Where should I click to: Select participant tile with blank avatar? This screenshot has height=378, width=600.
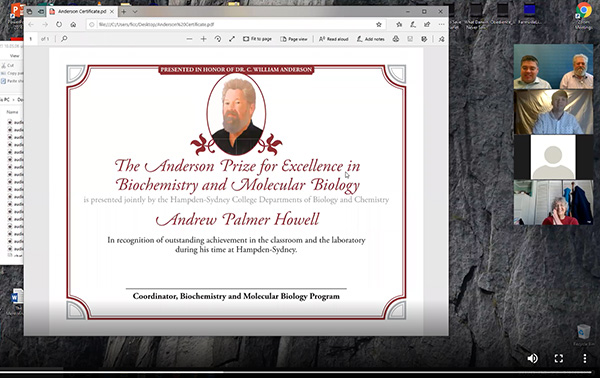tap(553, 157)
